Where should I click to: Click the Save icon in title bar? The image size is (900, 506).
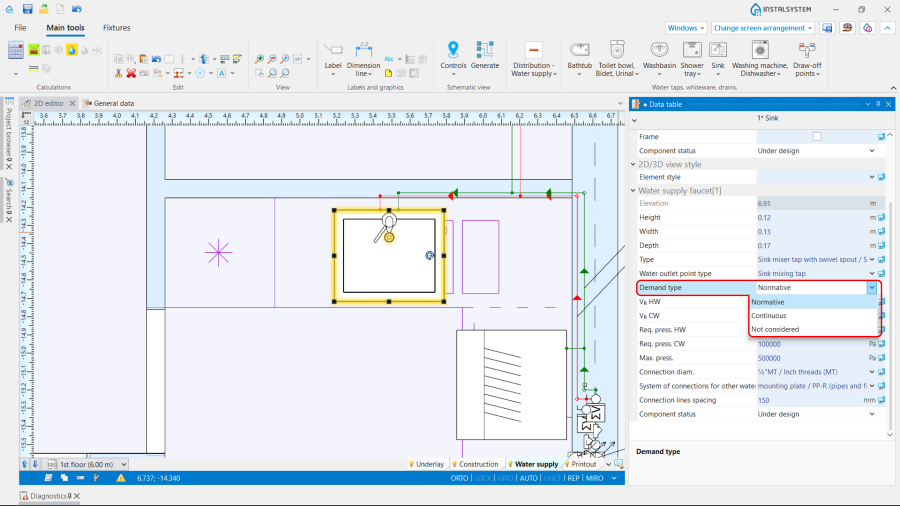pyautogui.click(x=27, y=9)
